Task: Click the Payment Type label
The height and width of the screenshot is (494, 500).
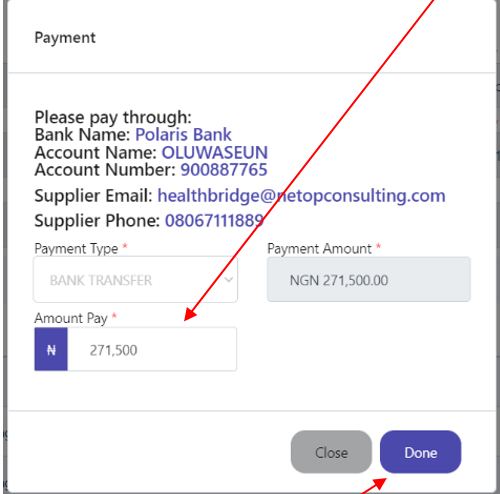Action: [76, 249]
